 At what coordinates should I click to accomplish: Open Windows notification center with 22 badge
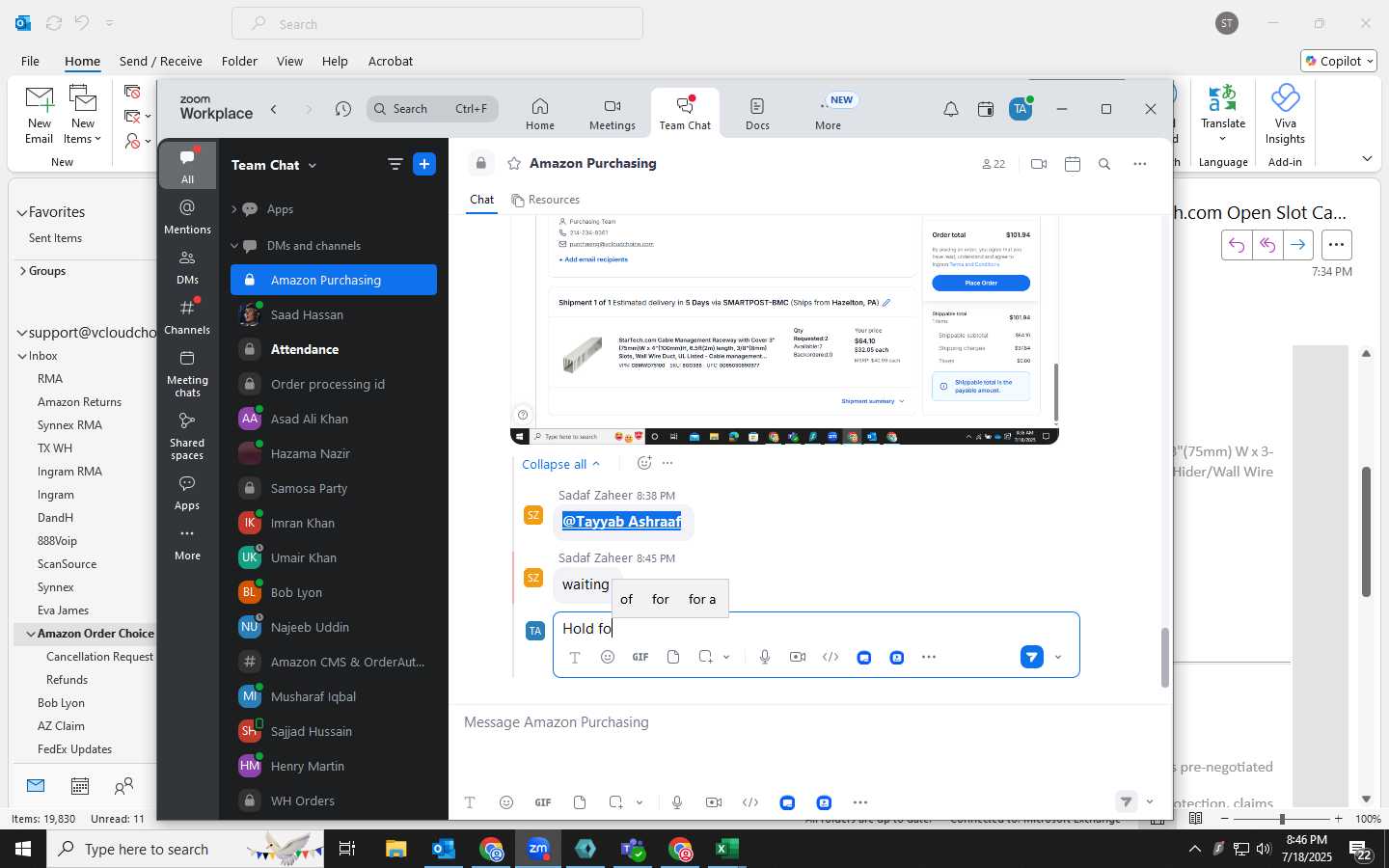click(1360, 850)
